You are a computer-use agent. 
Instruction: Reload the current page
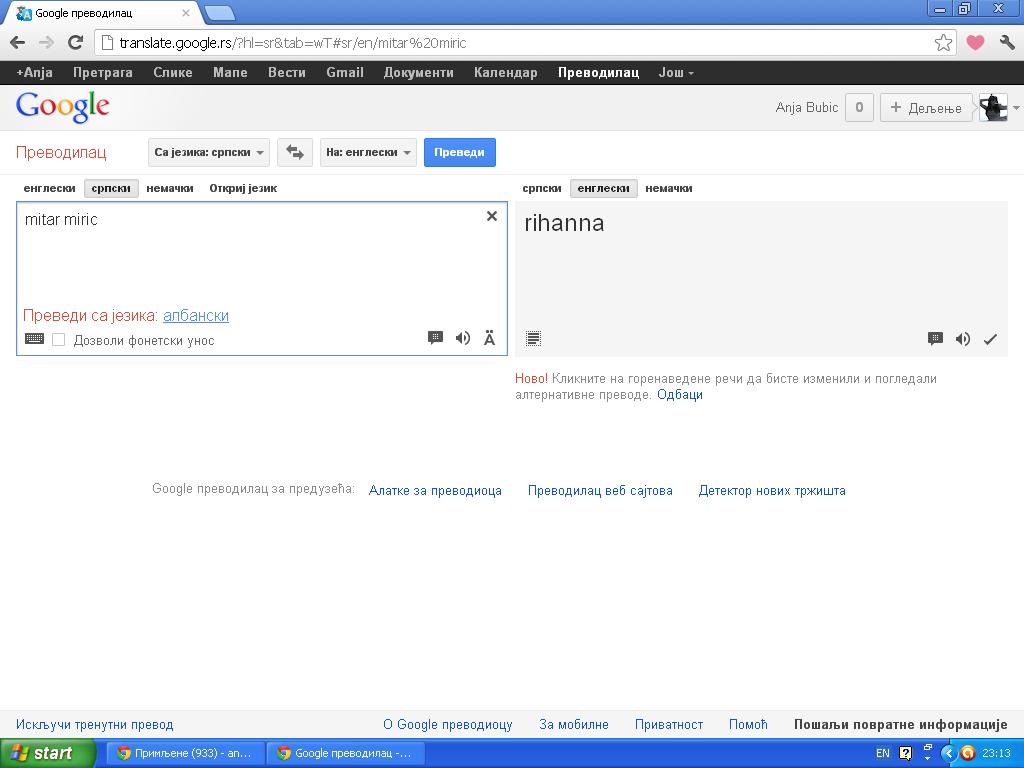76,43
